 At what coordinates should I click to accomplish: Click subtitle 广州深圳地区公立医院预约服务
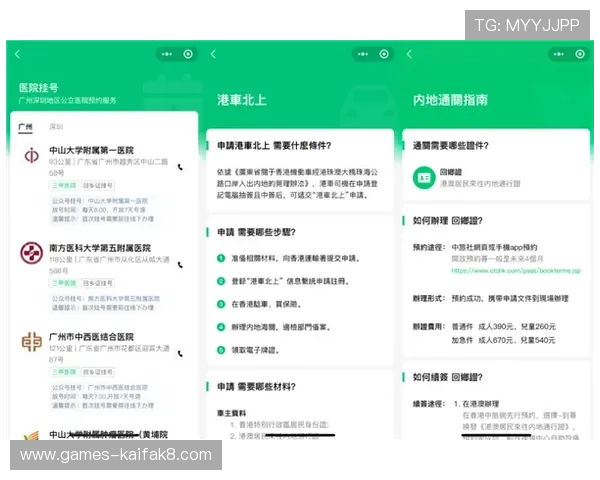pyautogui.click(x=67, y=101)
